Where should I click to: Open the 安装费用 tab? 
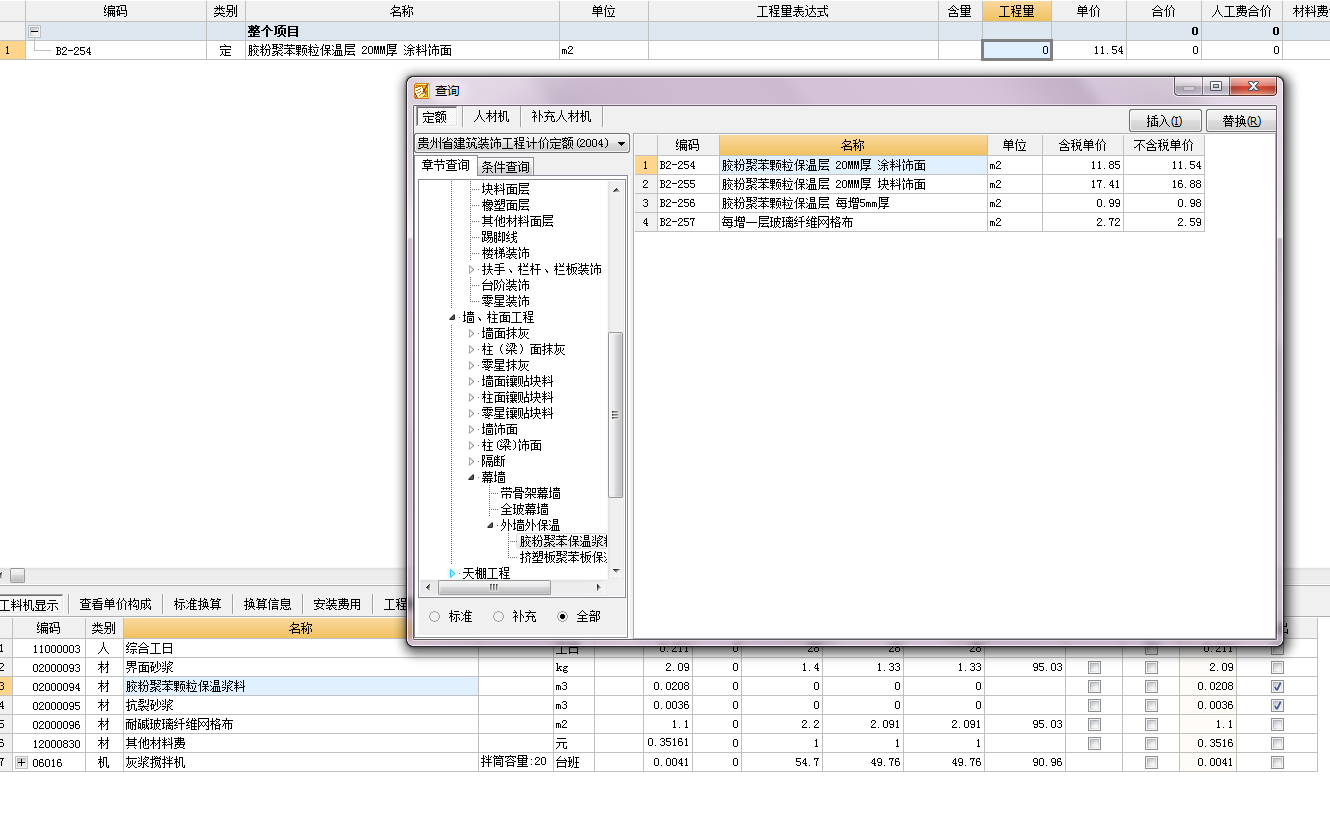[x=337, y=604]
